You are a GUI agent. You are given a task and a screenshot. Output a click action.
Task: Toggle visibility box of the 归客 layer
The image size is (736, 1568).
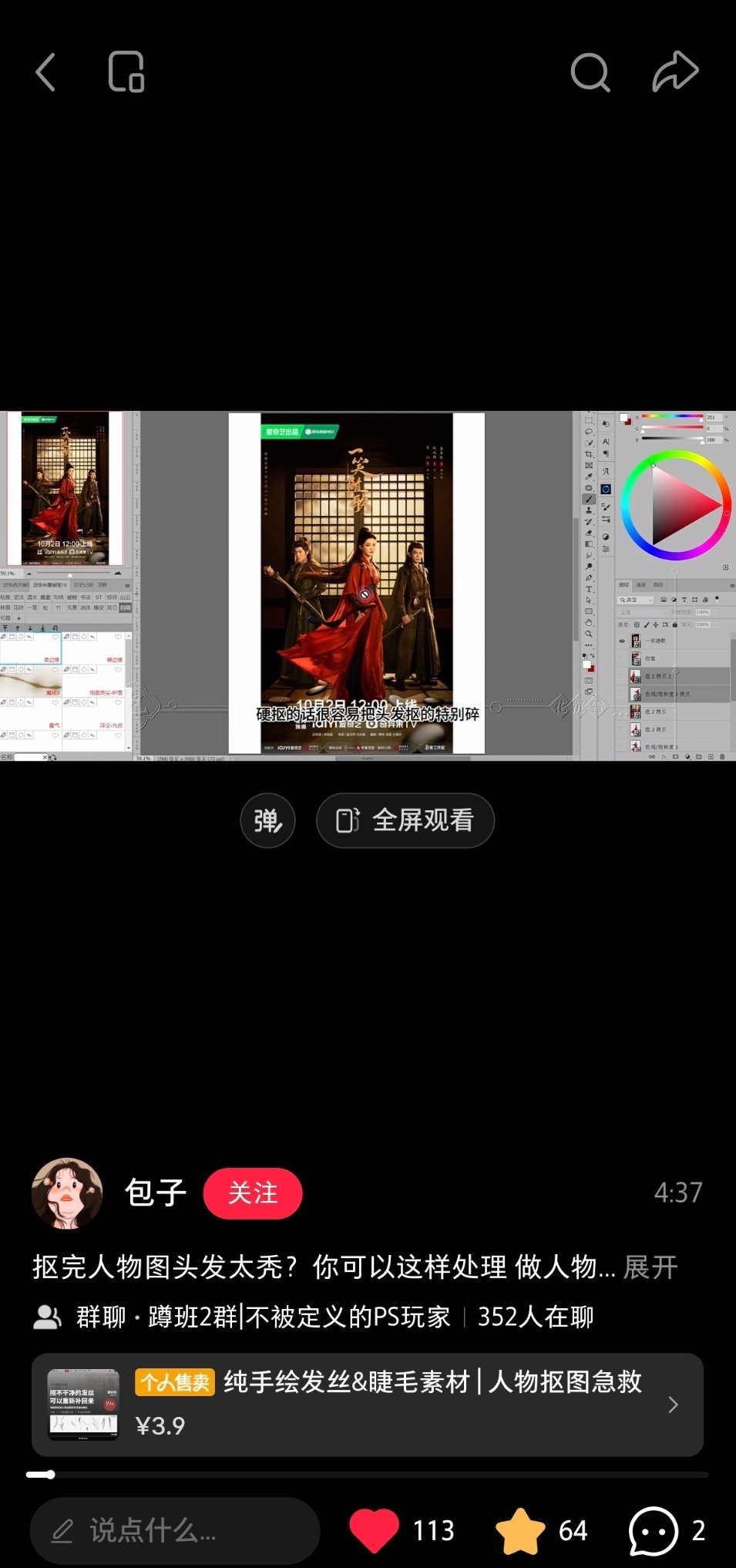(x=621, y=658)
